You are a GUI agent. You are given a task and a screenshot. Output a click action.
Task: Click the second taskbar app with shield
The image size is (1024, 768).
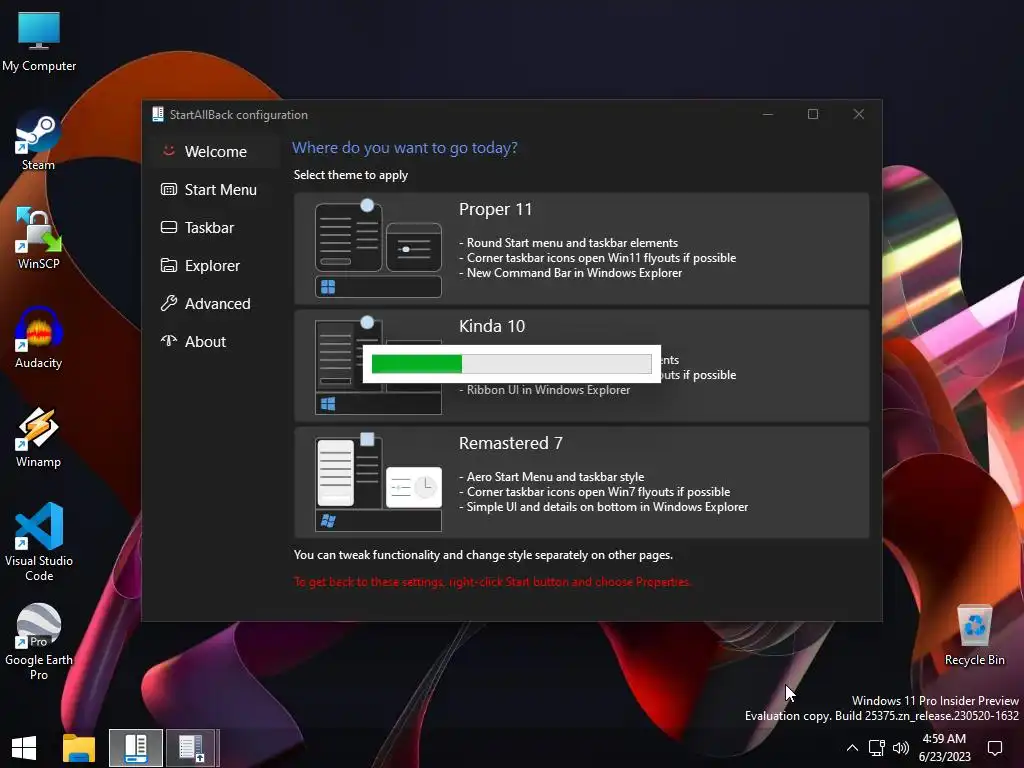coord(192,748)
